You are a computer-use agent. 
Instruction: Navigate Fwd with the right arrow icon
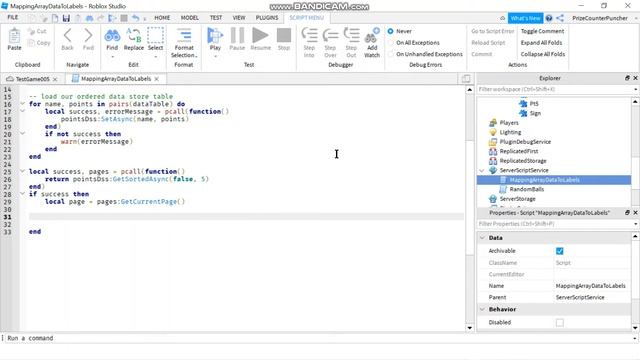(88, 36)
